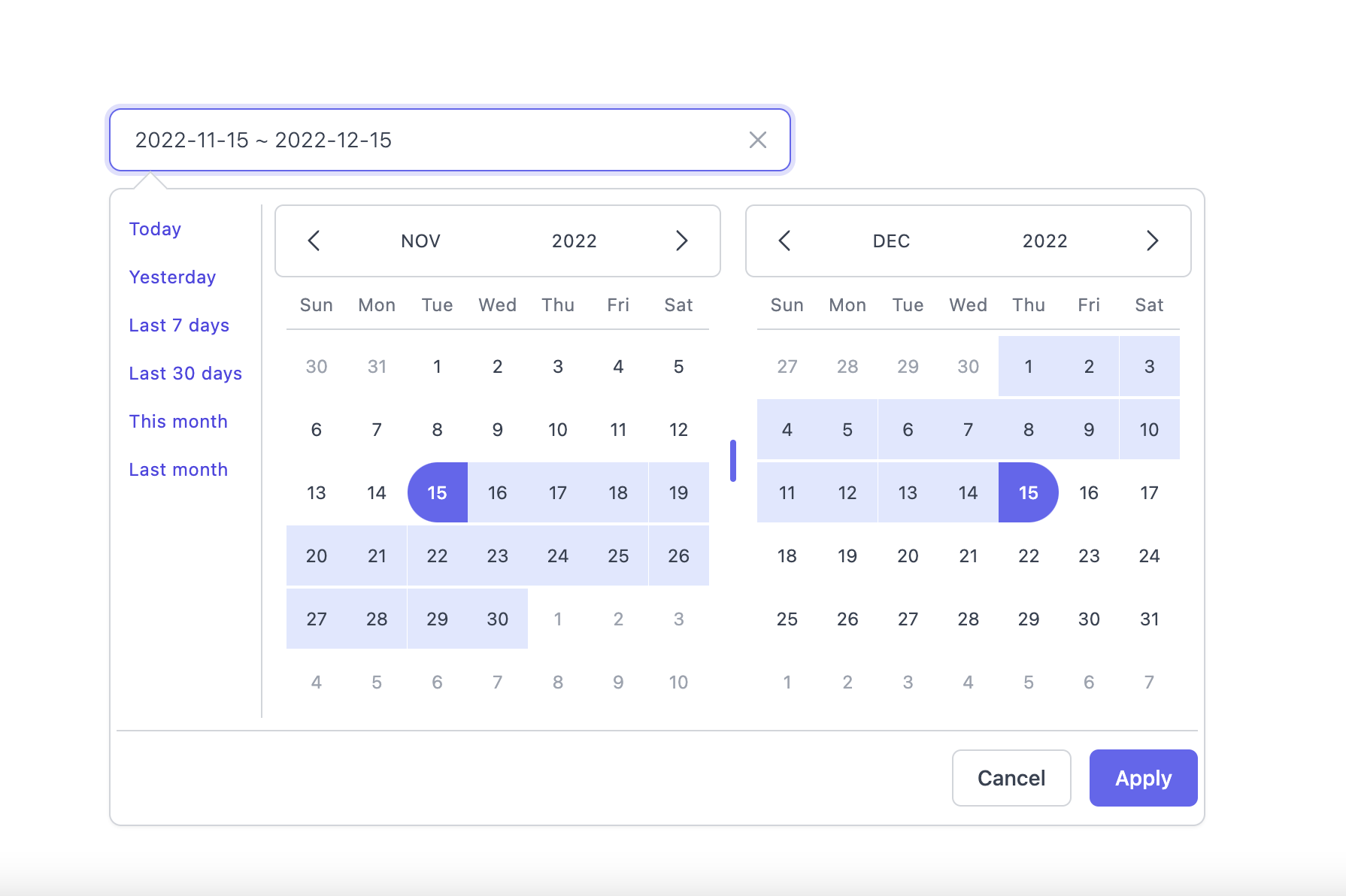Select December 15 end date

pyautogui.click(x=1028, y=492)
